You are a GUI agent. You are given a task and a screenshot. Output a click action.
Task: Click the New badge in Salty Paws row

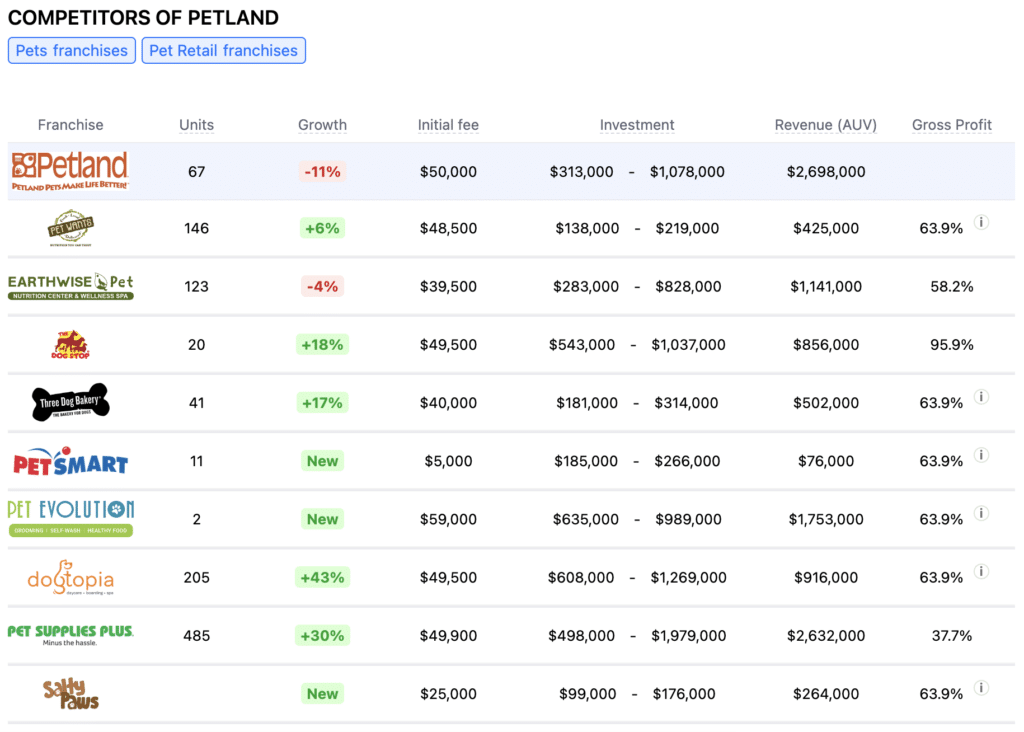tap(323, 693)
